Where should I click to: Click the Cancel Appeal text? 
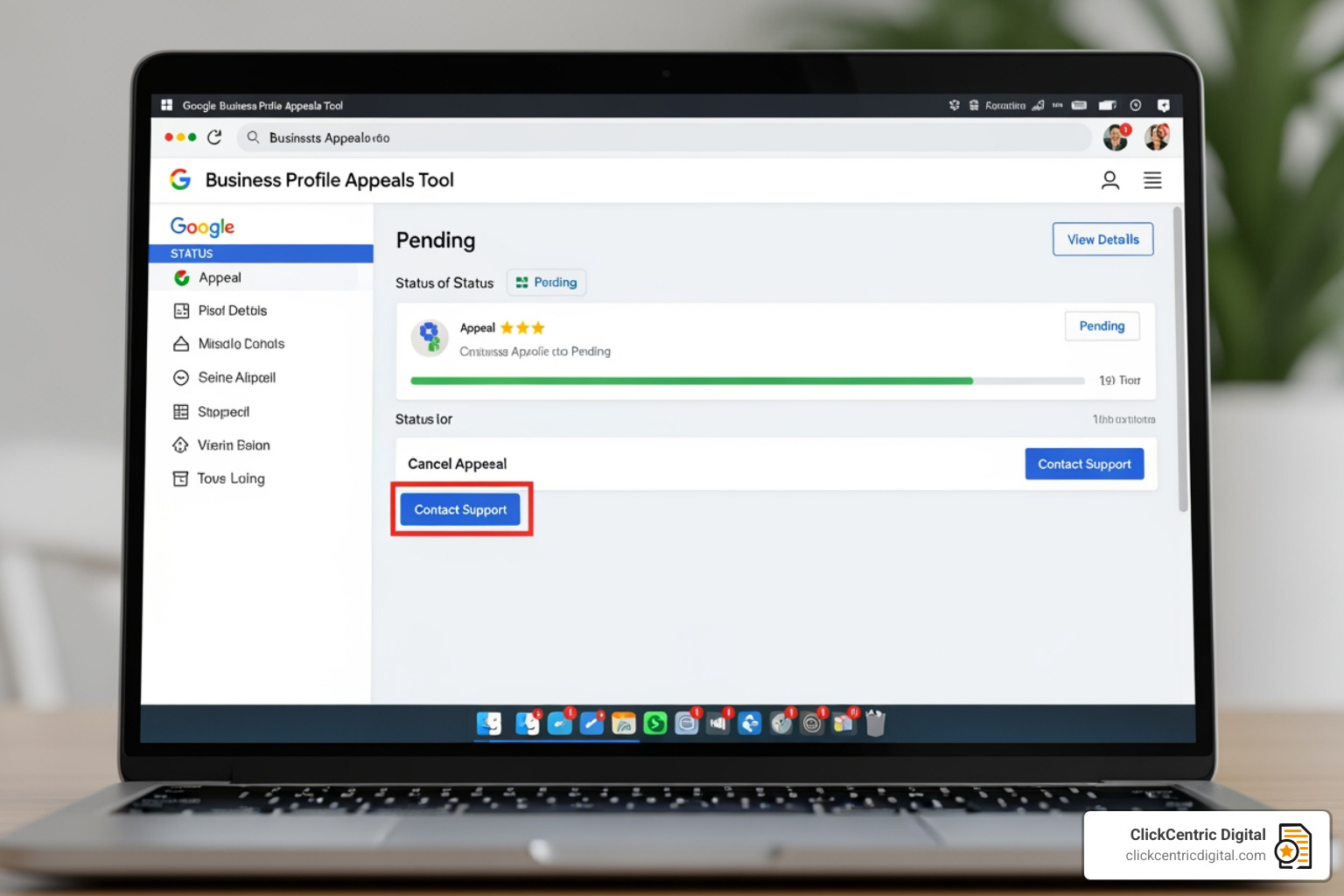pyautogui.click(x=457, y=464)
